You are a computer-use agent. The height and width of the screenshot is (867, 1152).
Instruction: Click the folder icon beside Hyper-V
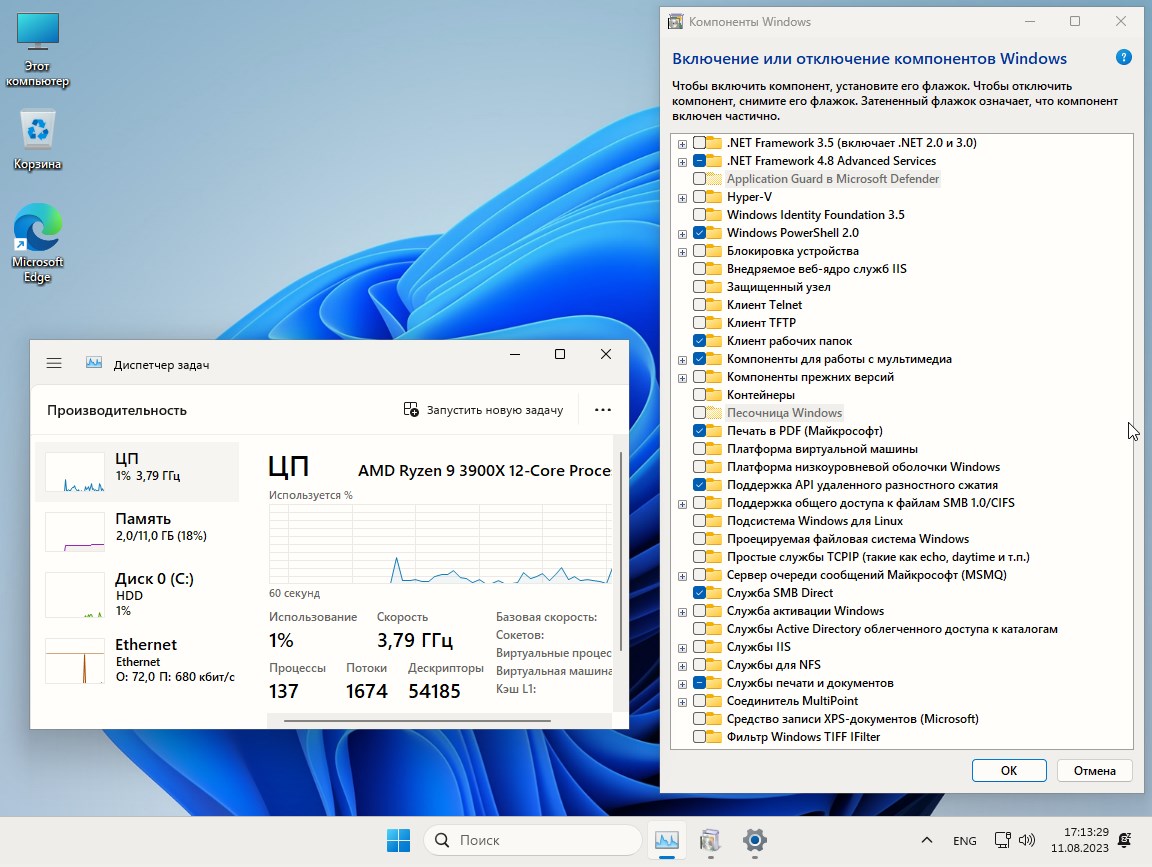point(713,197)
